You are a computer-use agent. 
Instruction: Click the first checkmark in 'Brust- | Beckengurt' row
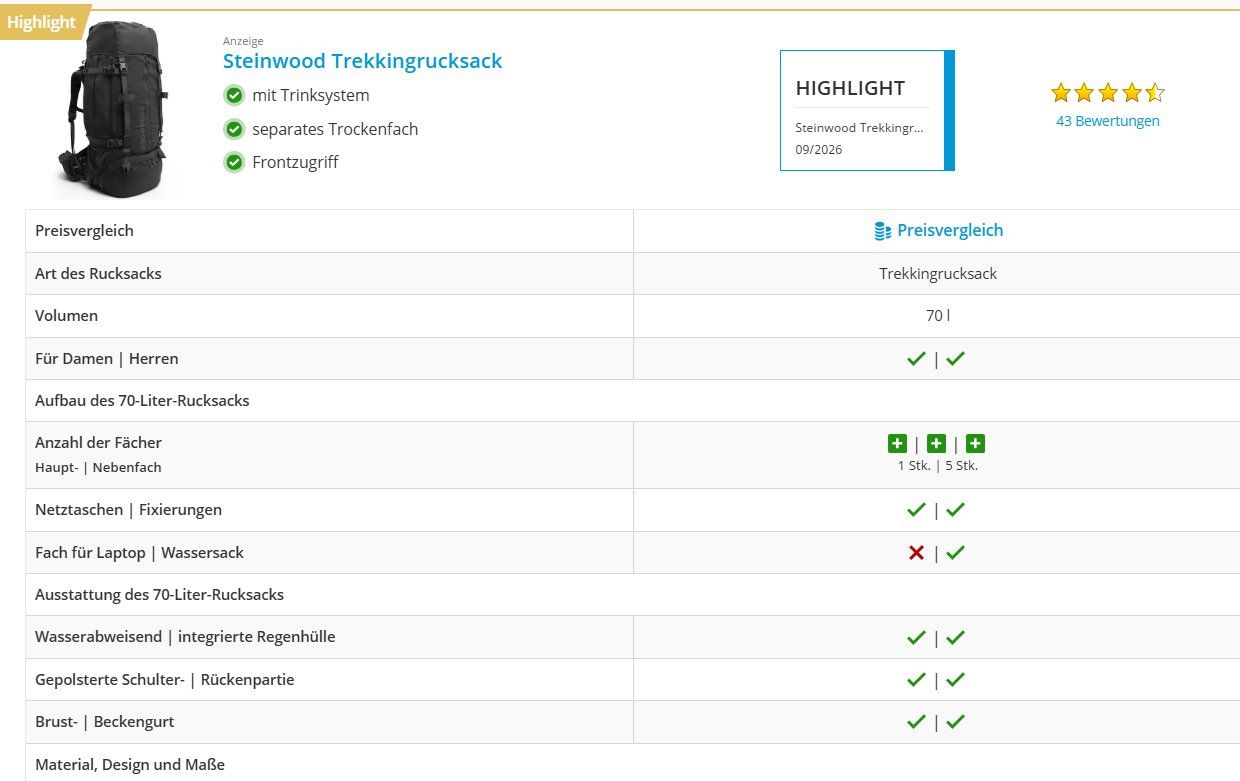coord(916,722)
